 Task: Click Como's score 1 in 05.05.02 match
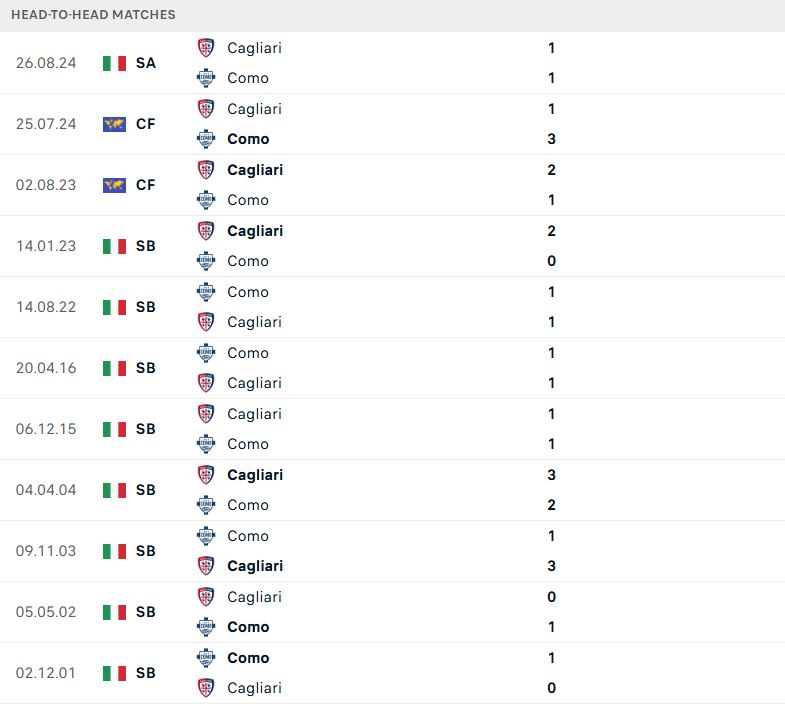pyautogui.click(x=551, y=627)
